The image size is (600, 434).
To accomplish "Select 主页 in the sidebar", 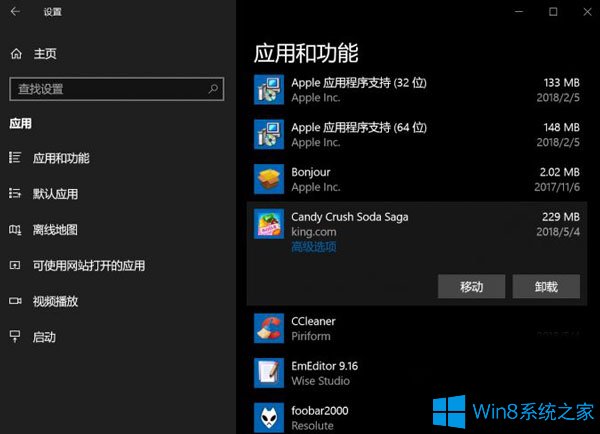I will [x=45, y=54].
